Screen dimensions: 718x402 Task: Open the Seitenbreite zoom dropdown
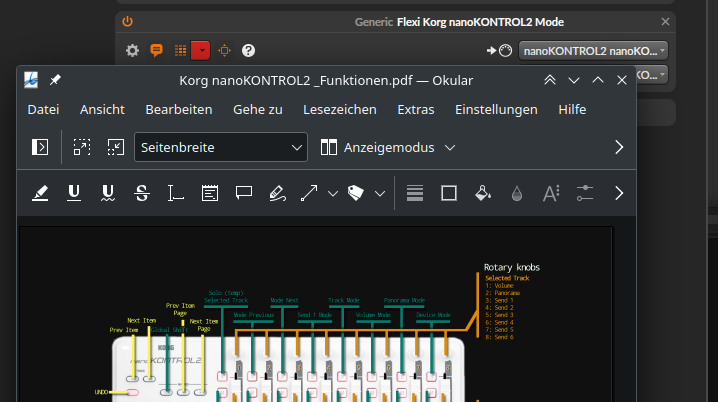[x=221, y=147]
